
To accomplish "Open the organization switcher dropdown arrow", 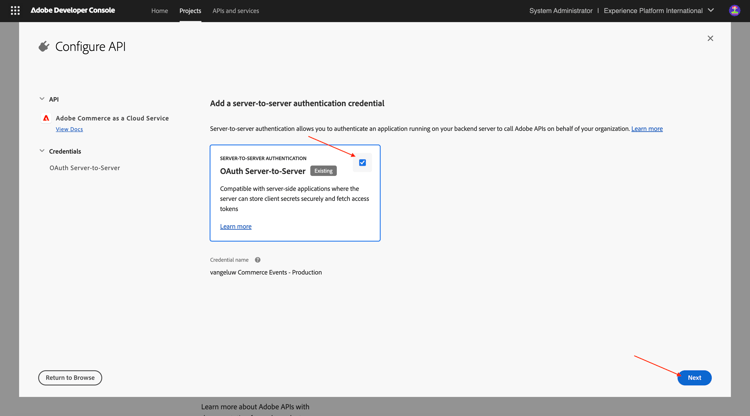I will click(x=711, y=11).
